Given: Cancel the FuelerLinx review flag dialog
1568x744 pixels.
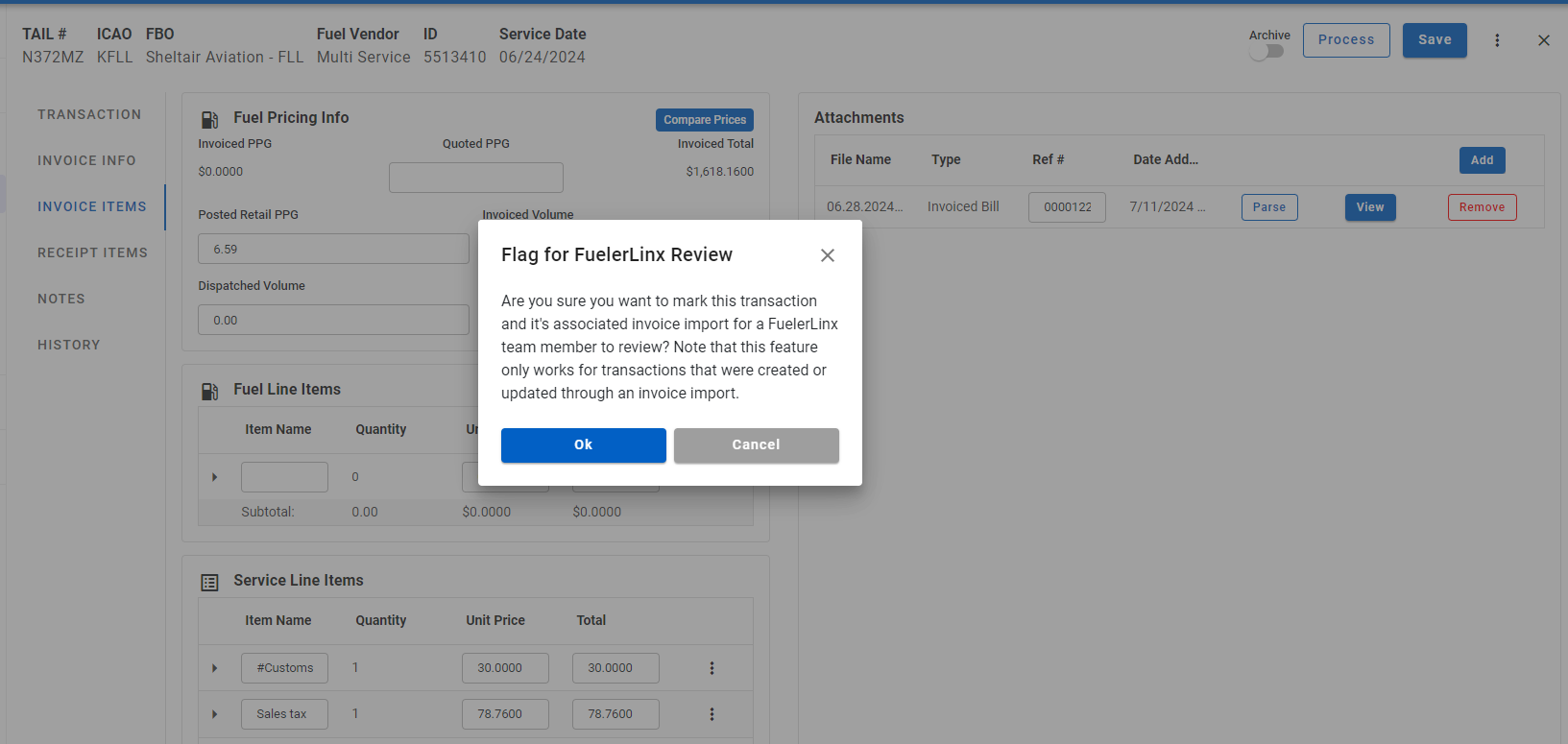Looking at the screenshot, I should point(757,445).
